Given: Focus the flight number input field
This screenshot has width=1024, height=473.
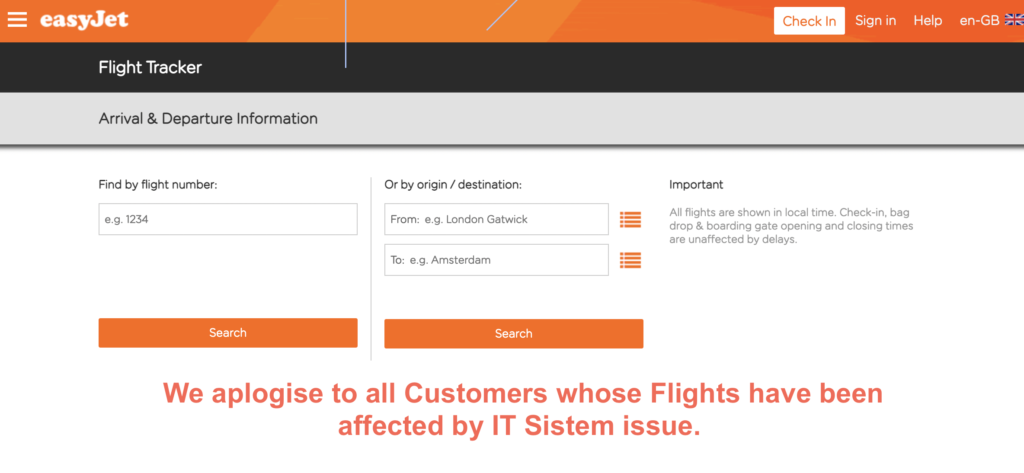Looking at the screenshot, I should pos(228,220).
